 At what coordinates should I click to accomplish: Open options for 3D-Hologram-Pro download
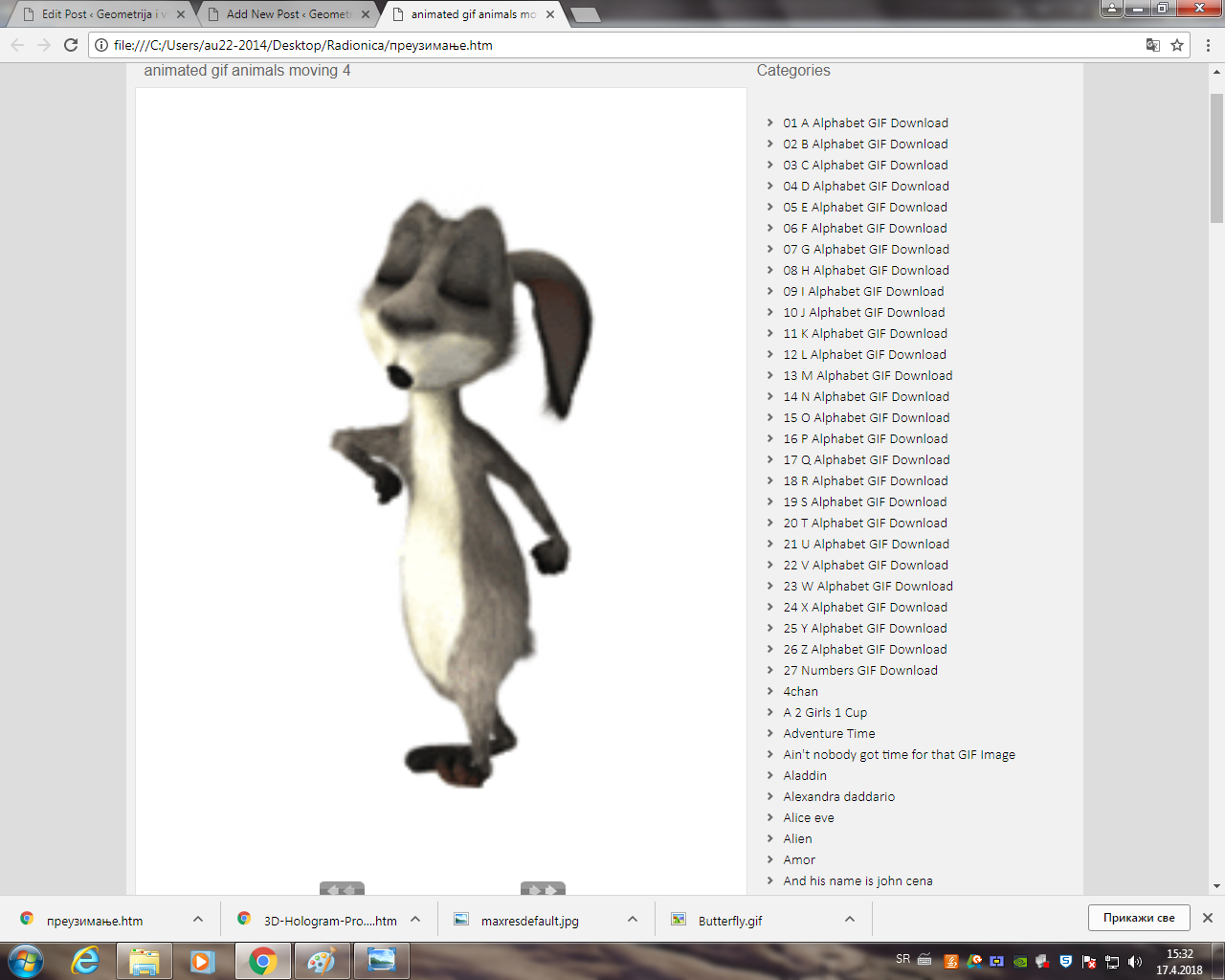415,919
